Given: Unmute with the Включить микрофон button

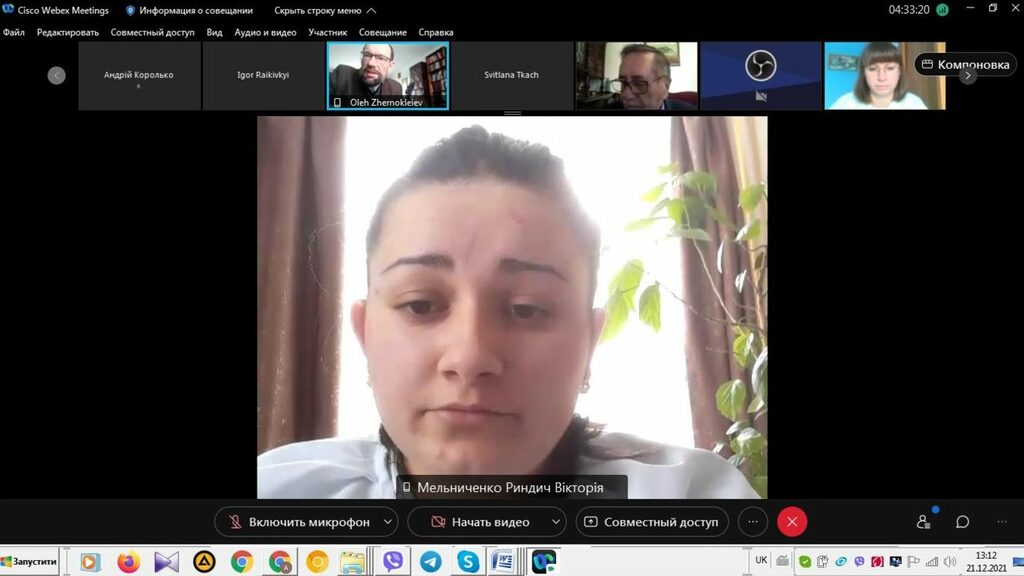Looking at the screenshot, I should click(x=298, y=522).
